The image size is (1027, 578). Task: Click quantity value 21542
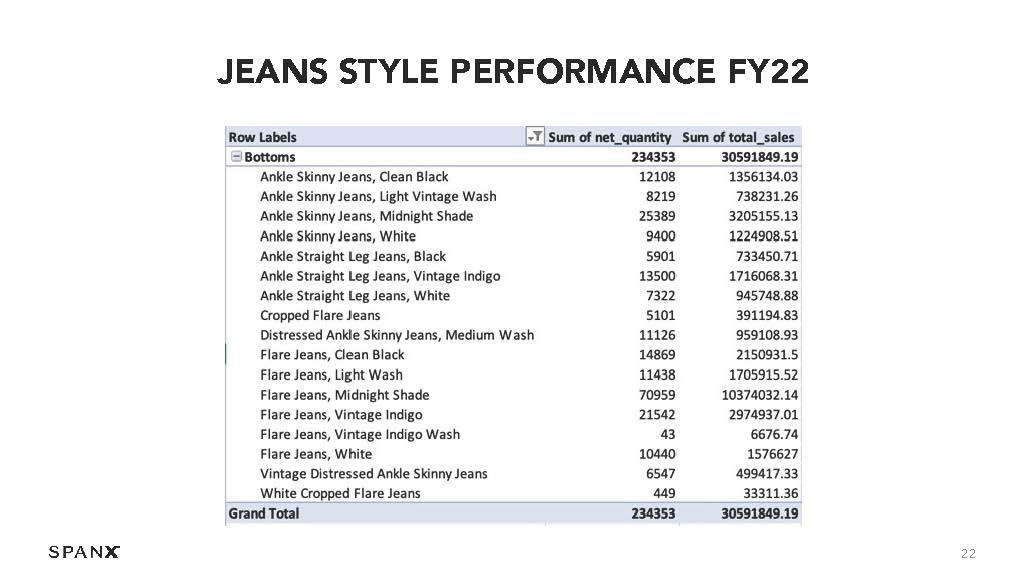(657, 415)
